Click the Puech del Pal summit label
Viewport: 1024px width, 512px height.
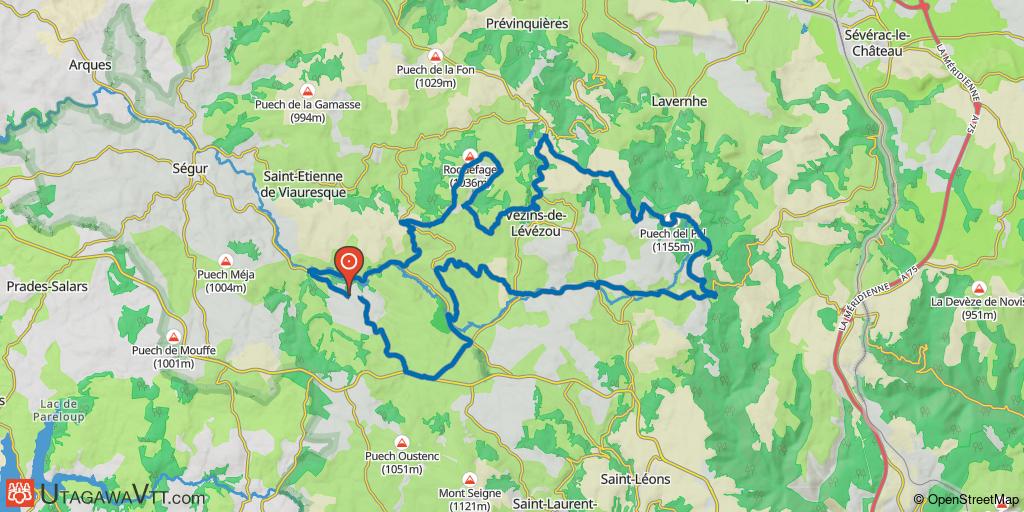(673, 240)
